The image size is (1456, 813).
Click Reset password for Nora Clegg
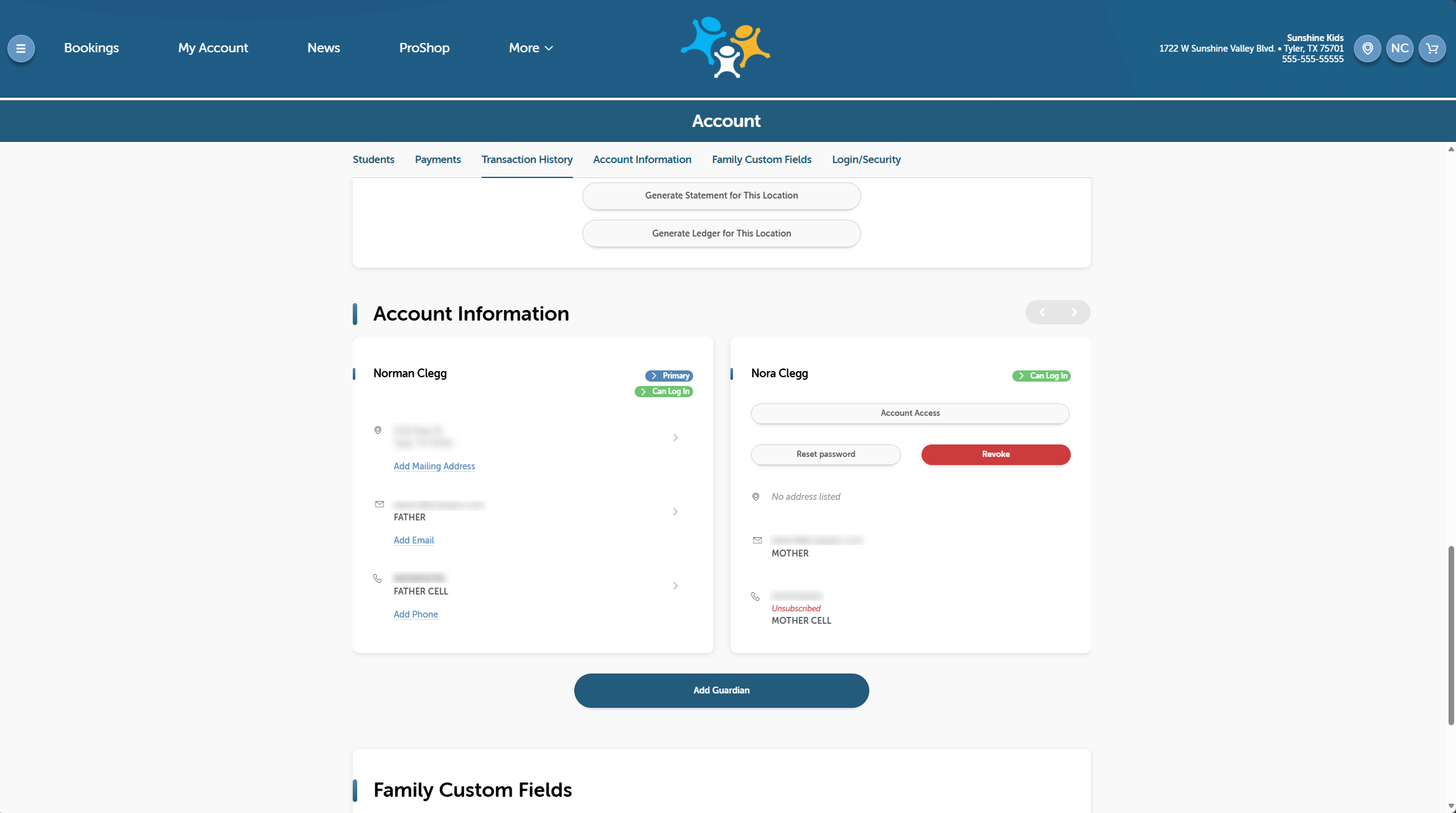tap(826, 454)
